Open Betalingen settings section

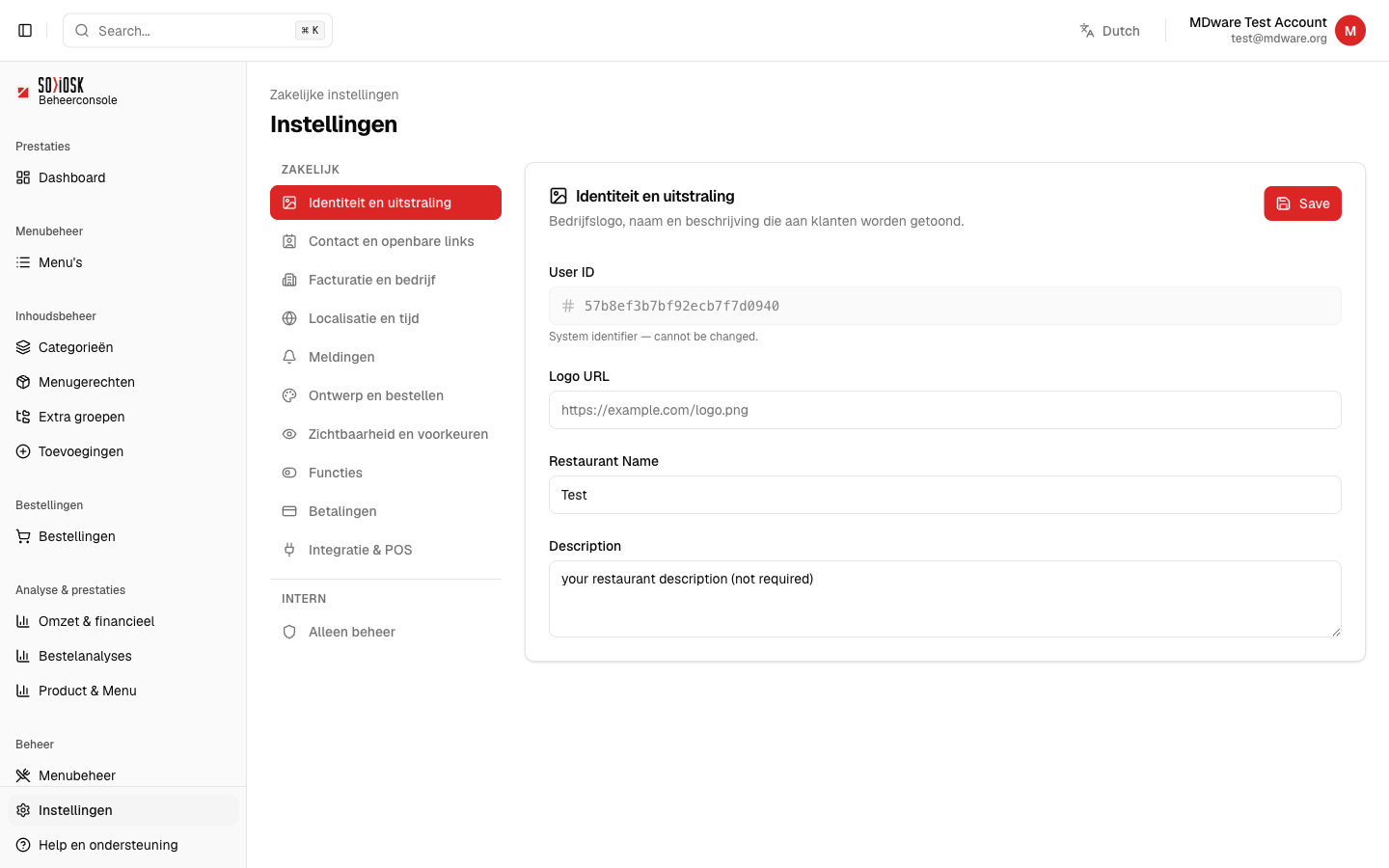point(386,511)
